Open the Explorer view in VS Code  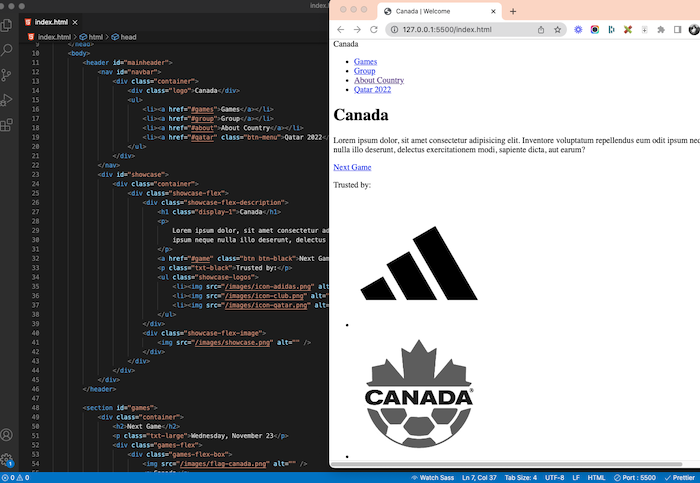[x=6, y=25]
